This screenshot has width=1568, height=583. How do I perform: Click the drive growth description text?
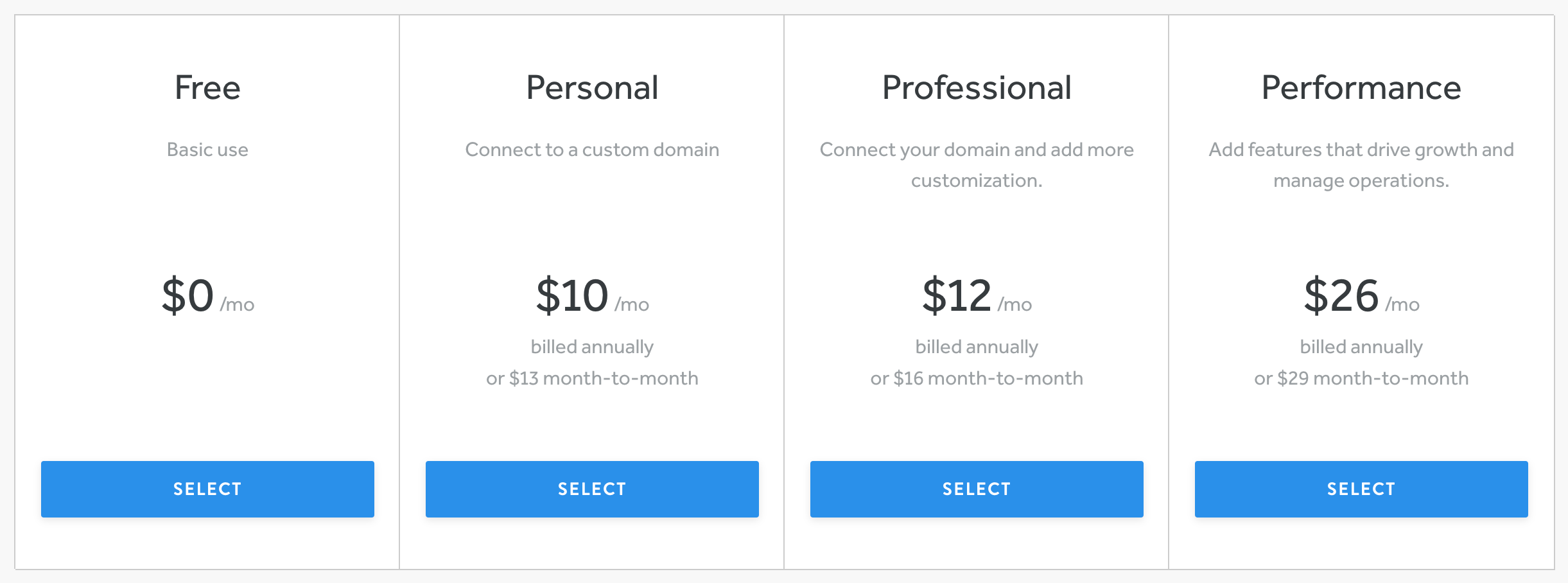coord(1361,166)
